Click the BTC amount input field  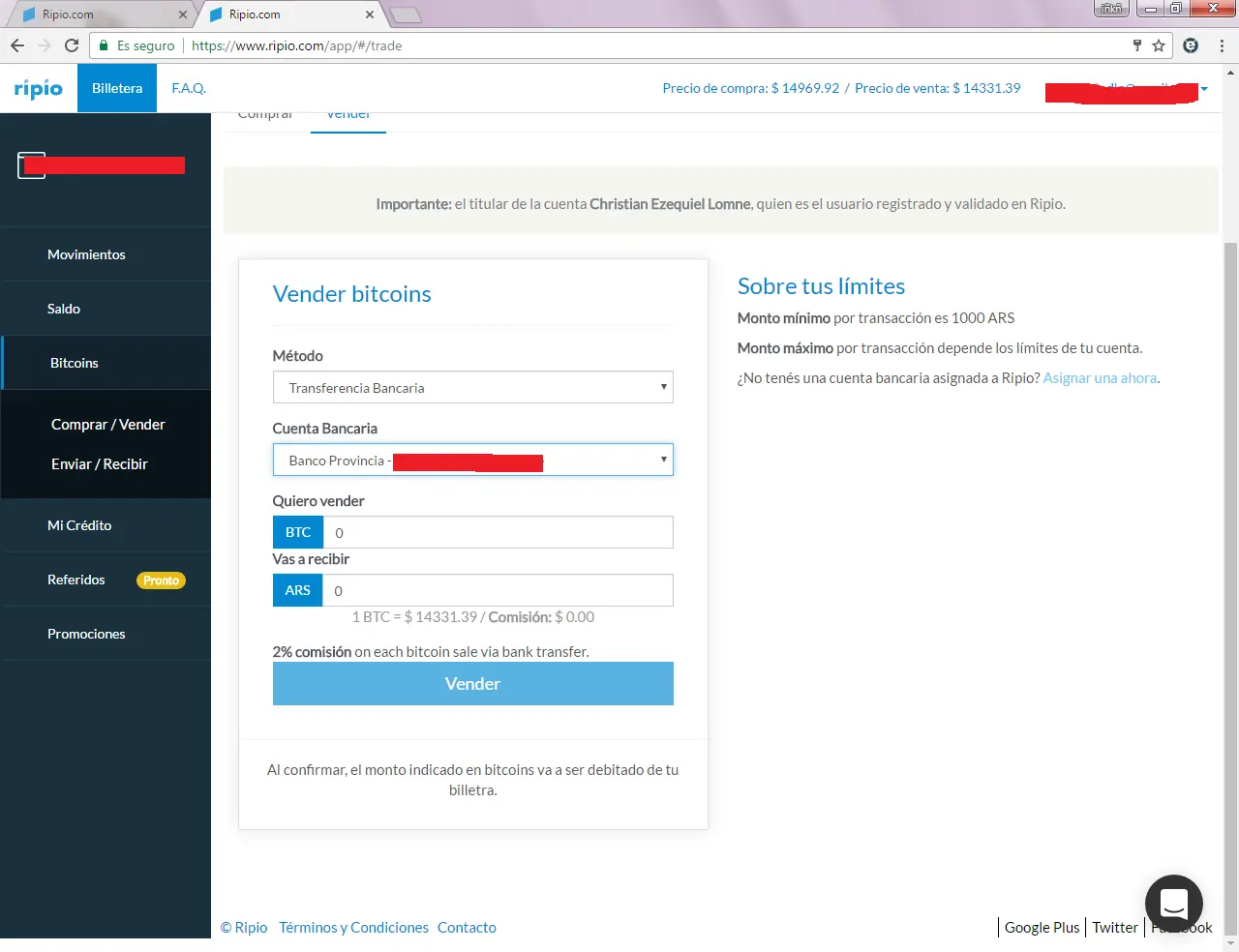(499, 532)
